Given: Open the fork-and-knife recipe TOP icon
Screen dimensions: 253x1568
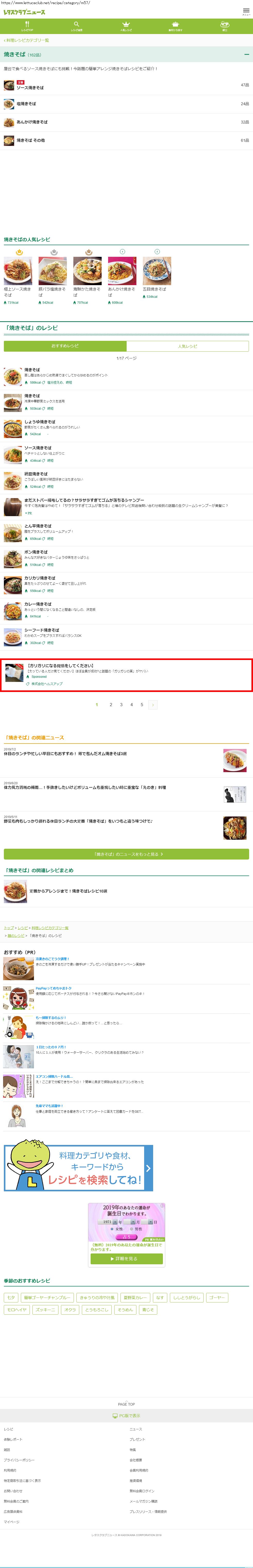Looking at the screenshot, I should (x=27, y=26).
